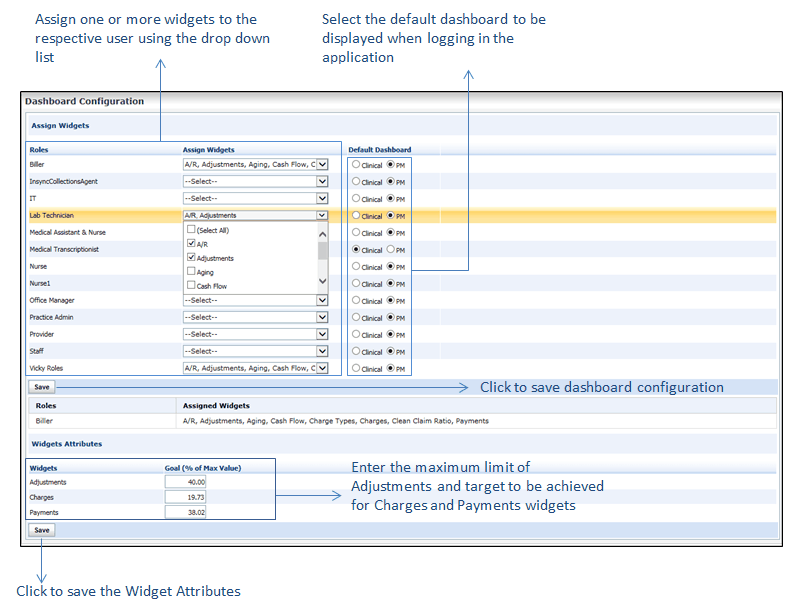Click the Default Dashboard column header
The width and height of the screenshot is (810, 606).
(x=380, y=150)
